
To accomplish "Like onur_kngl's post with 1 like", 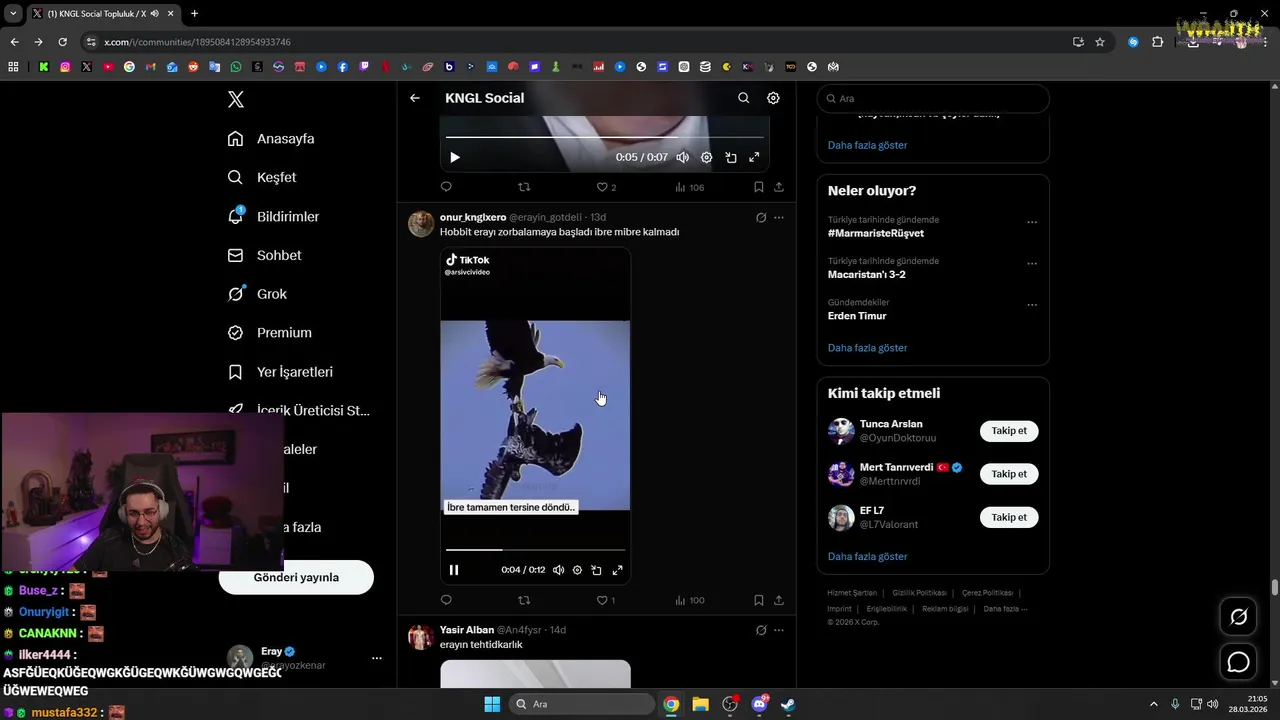I will coord(606,600).
